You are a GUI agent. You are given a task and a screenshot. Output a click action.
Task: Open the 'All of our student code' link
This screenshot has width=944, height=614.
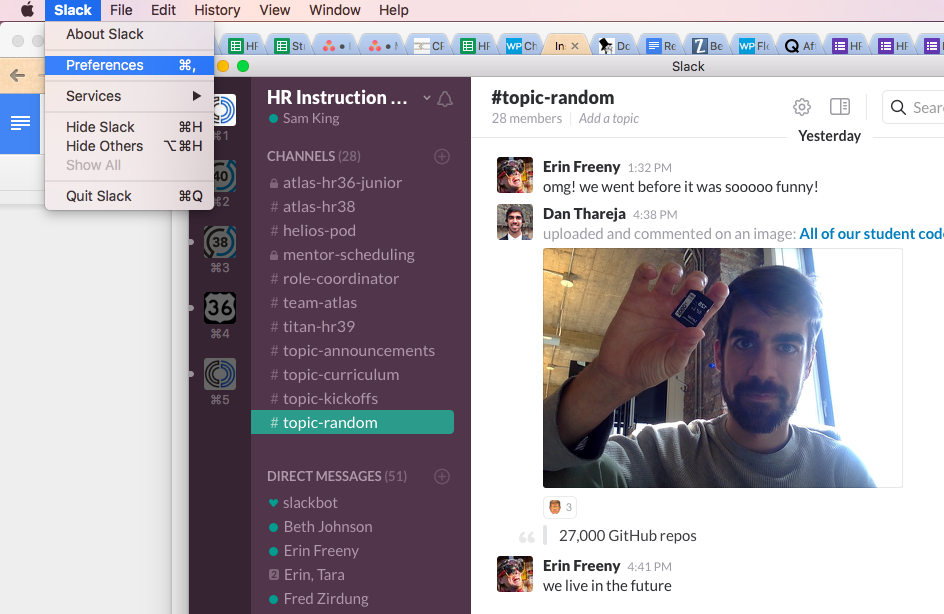click(x=871, y=234)
